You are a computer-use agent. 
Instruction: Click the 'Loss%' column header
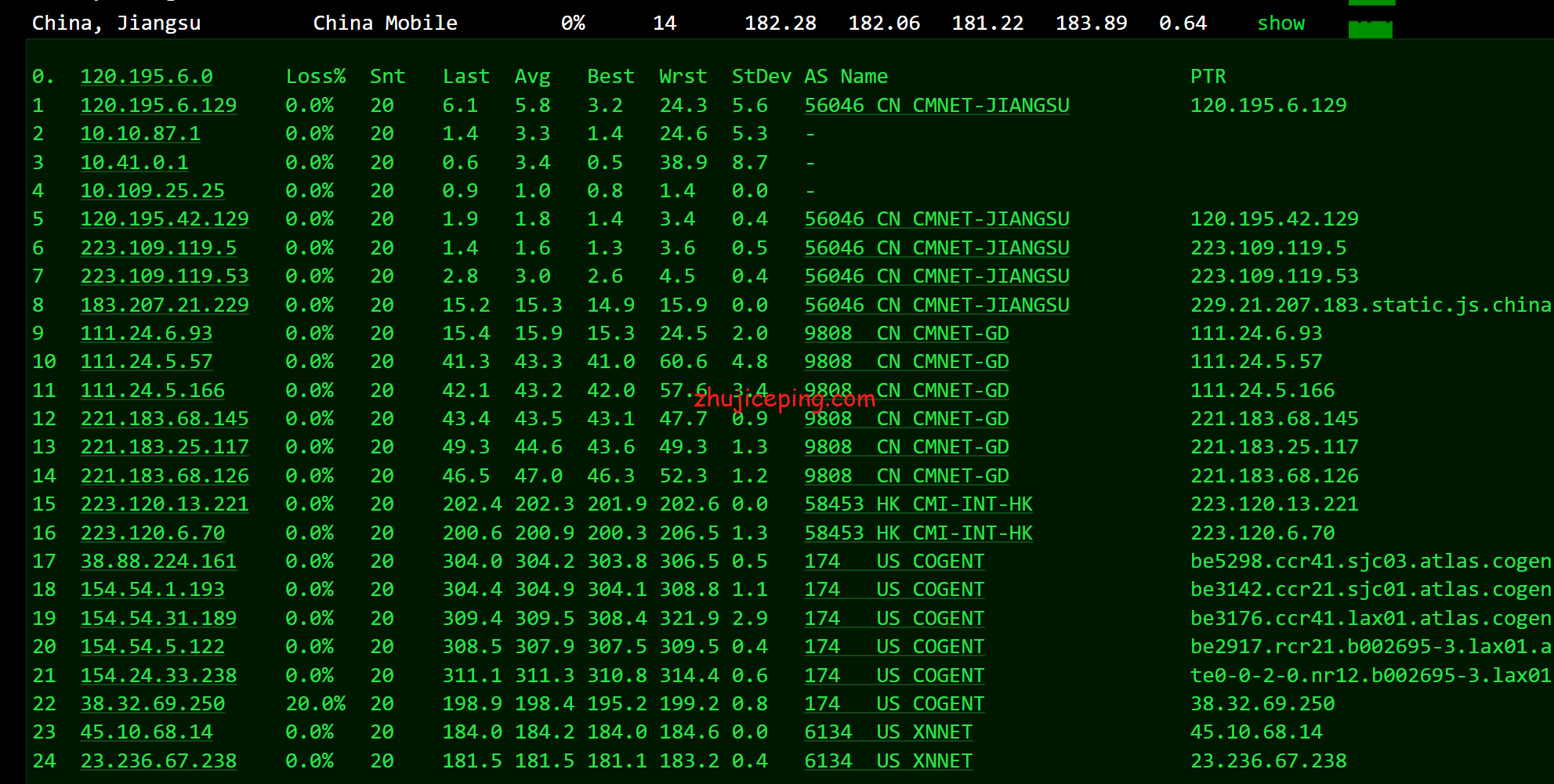click(x=315, y=77)
